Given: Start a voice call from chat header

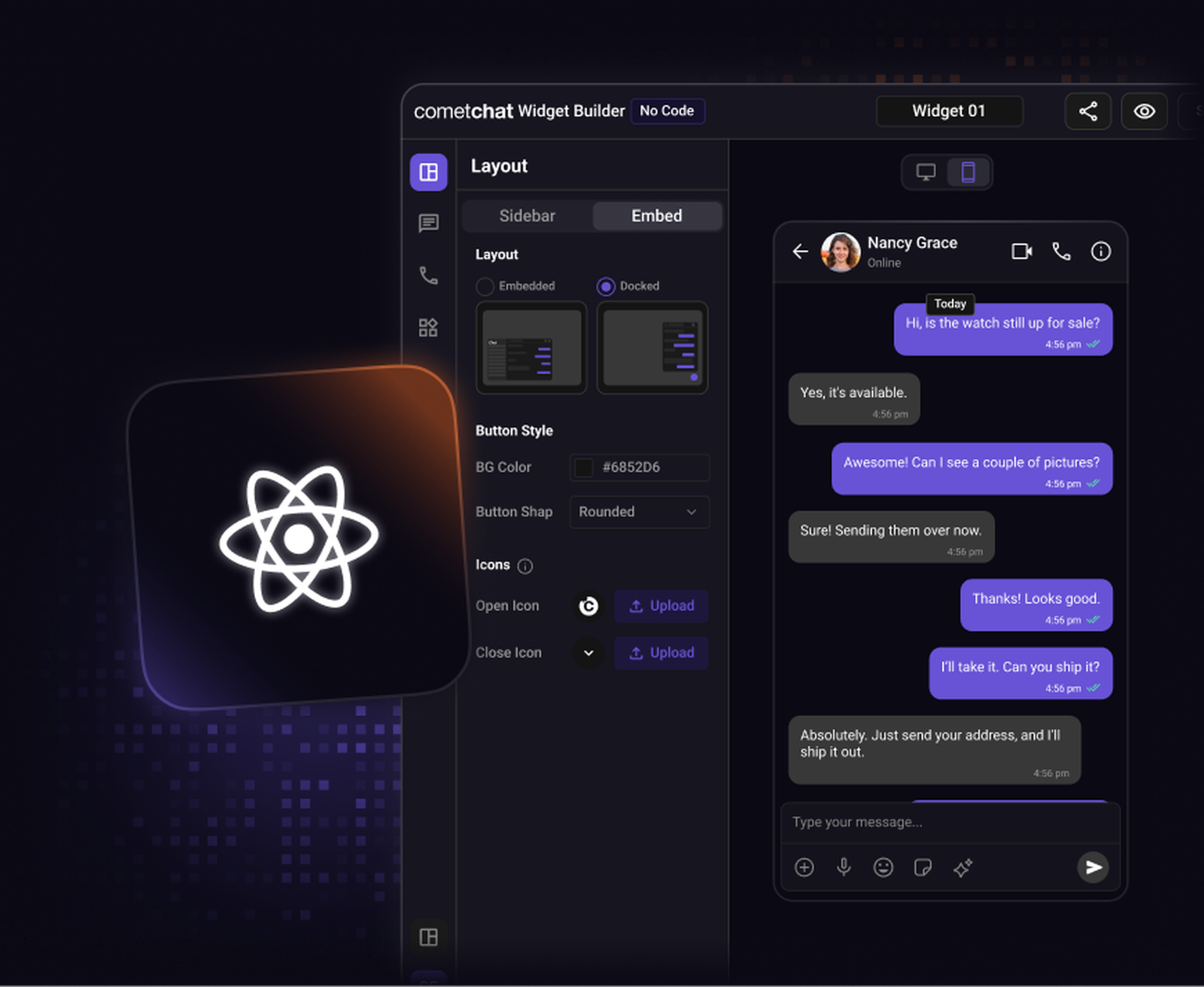Looking at the screenshot, I should [x=1061, y=251].
